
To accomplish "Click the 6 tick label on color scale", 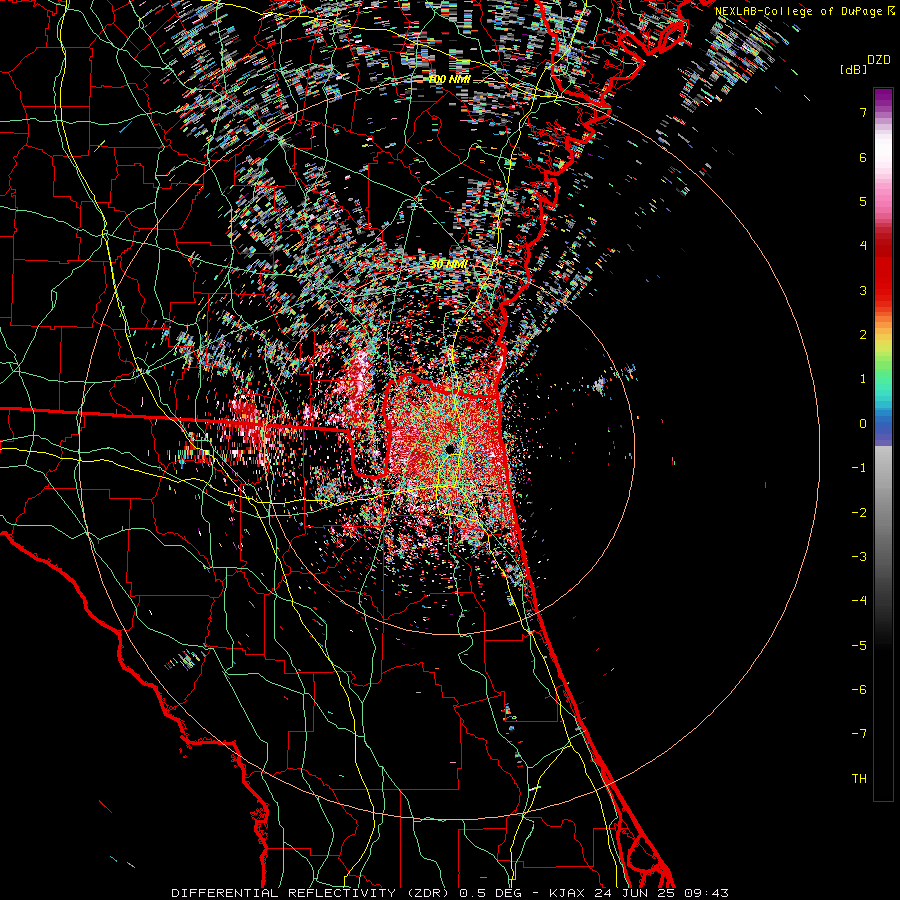I will [863, 157].
